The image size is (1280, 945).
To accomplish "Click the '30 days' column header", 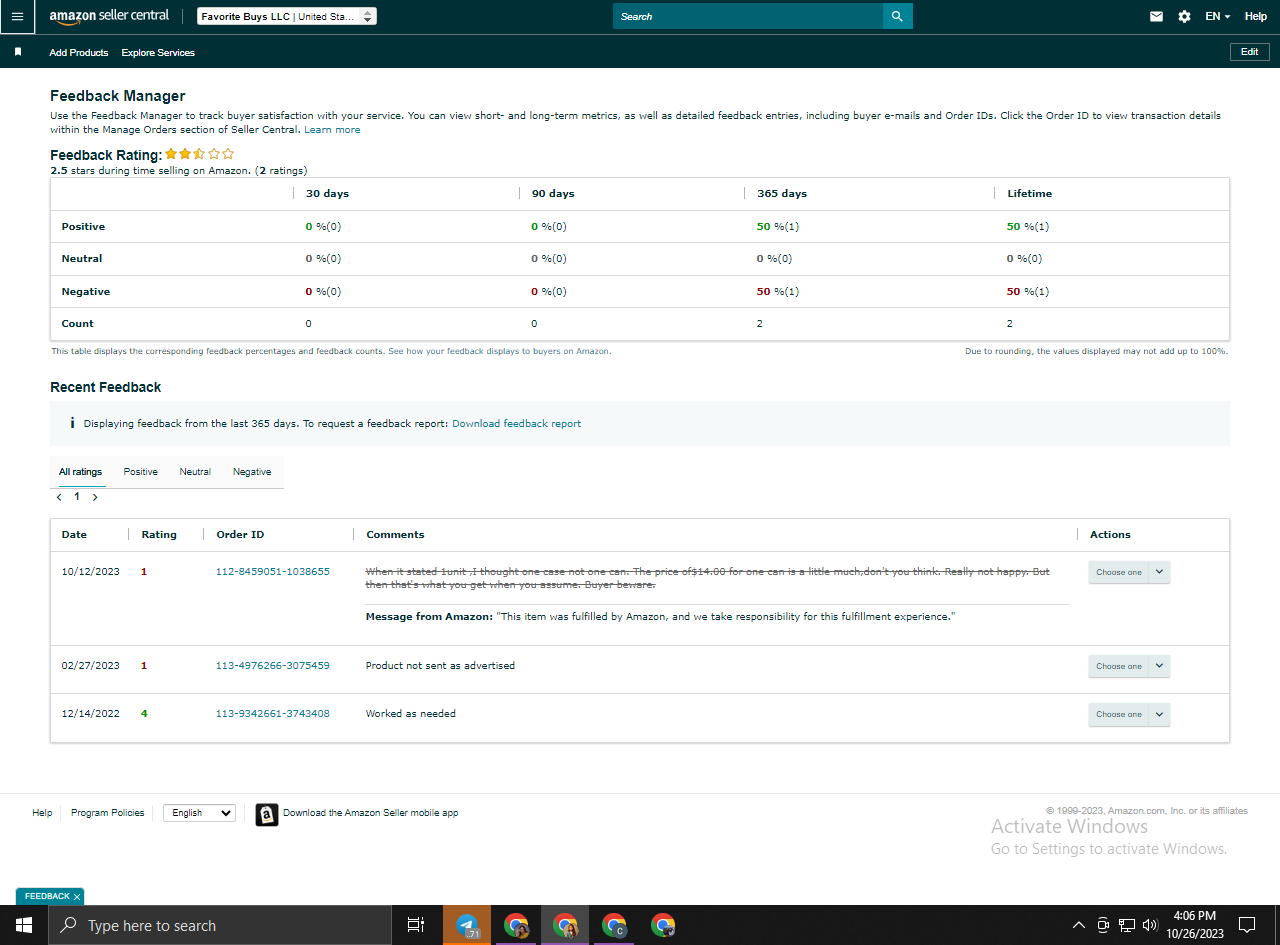I will [328, 194].
